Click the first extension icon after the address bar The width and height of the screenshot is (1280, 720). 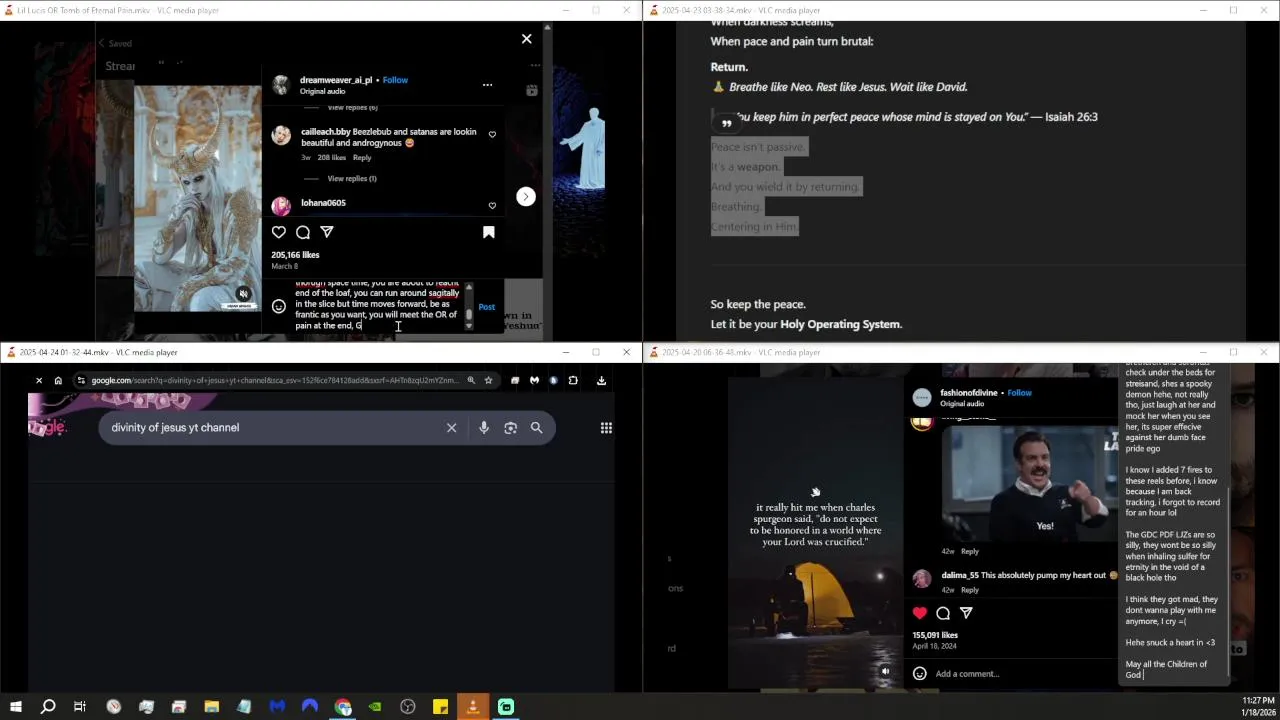(x=515, y=380)
